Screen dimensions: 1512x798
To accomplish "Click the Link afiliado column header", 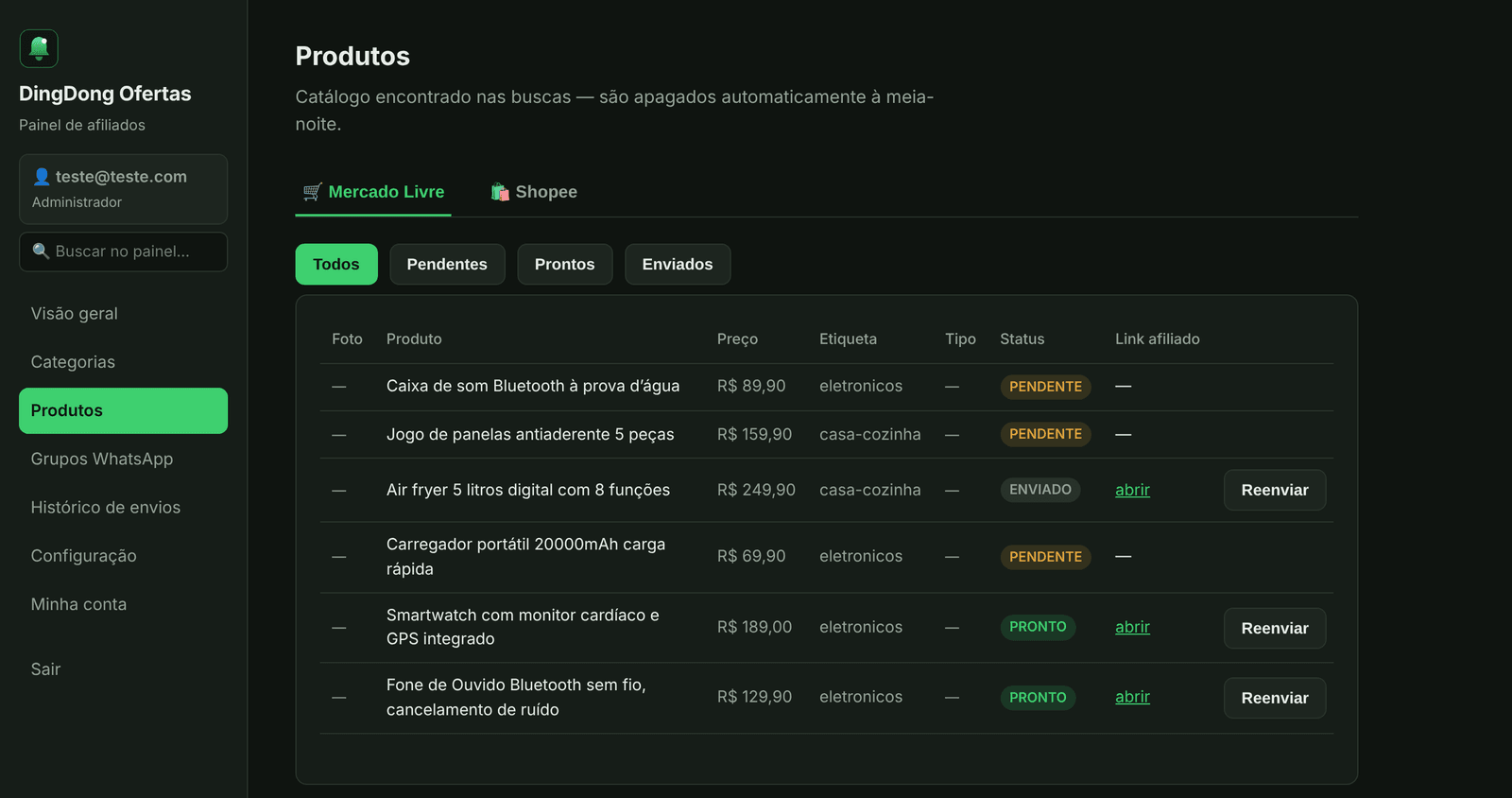I will pos(1158,338).
